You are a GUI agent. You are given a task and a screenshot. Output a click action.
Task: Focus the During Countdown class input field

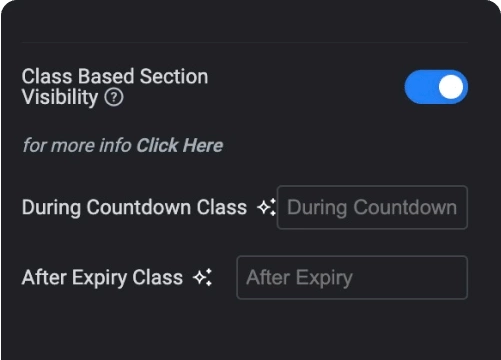point(372,207)
